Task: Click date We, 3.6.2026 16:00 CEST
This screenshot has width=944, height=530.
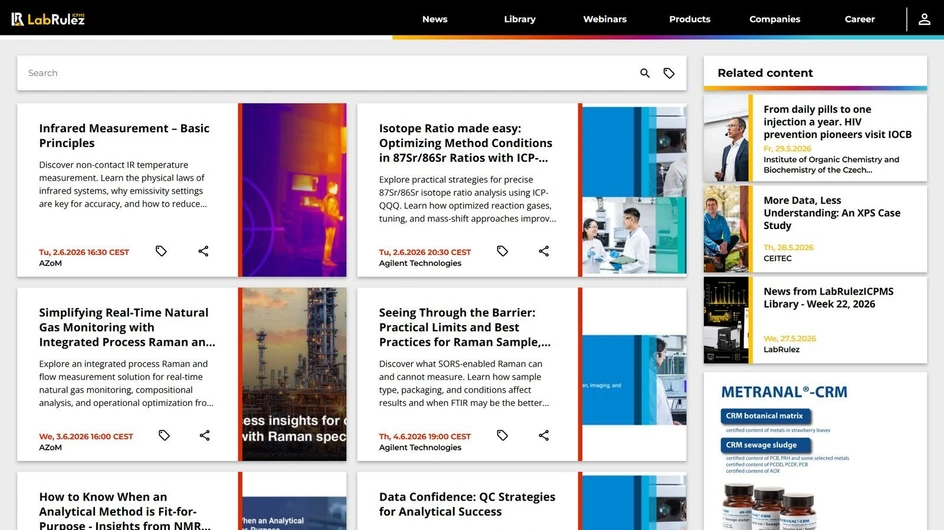Action: tap(86, 437)
